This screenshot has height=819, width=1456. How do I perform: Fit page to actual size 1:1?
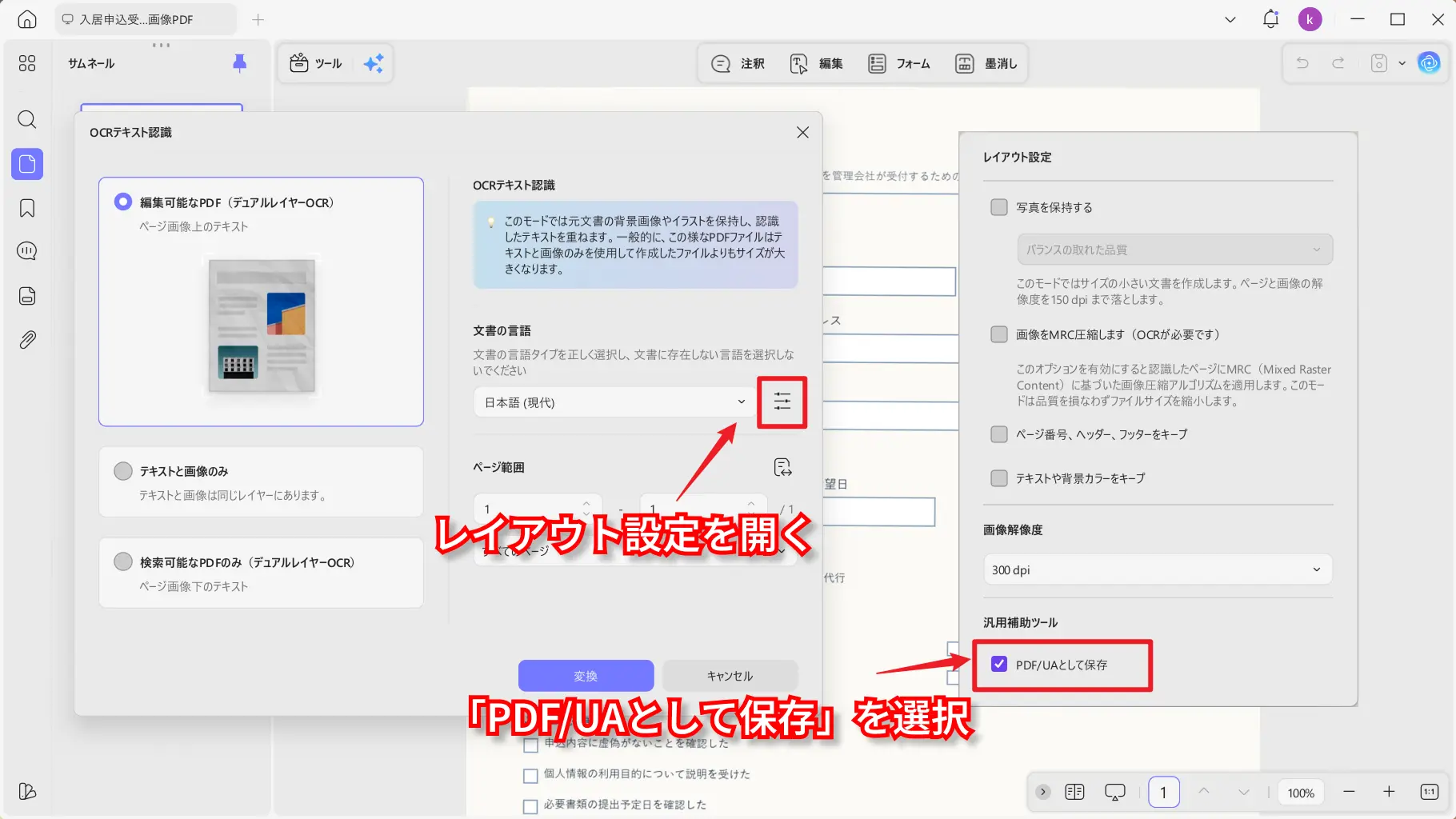pos(1430,792)
